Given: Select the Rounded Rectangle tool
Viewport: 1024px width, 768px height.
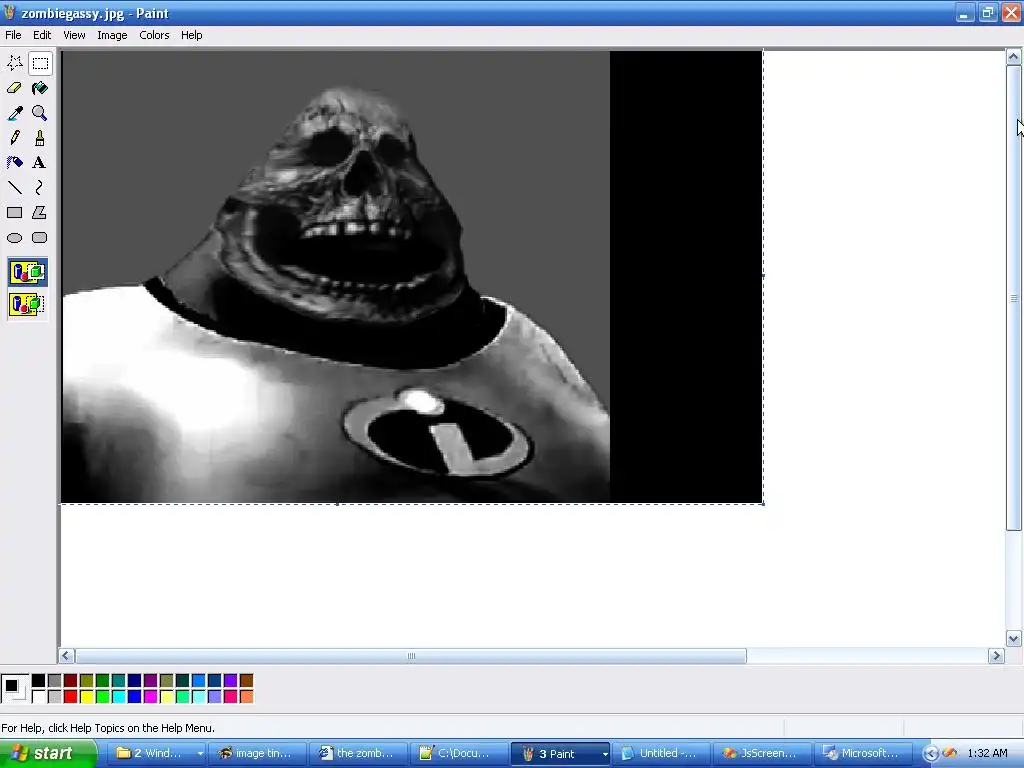Looking at the screenshot, I should point(40,238).
